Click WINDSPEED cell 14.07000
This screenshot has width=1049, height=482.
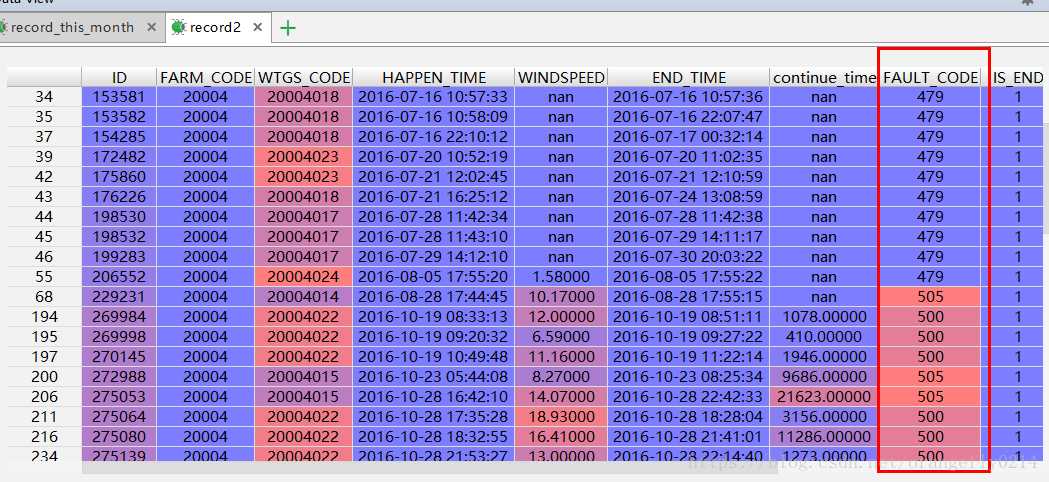pyautogui.click(x=561, y=396)
